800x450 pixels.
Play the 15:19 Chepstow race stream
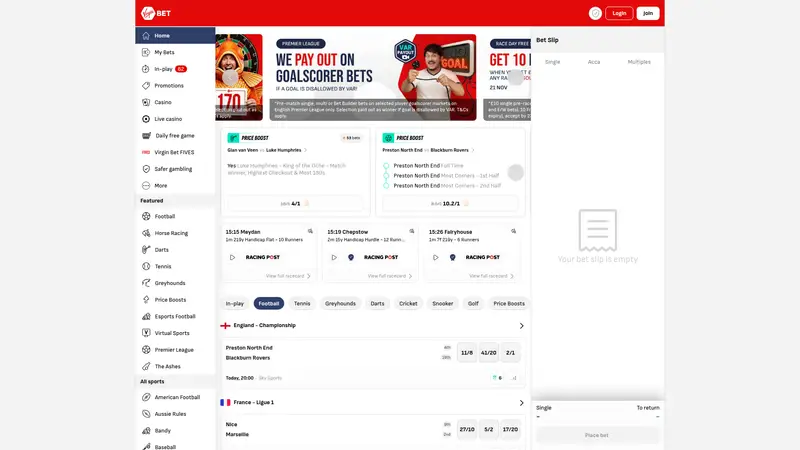[334, 258]
